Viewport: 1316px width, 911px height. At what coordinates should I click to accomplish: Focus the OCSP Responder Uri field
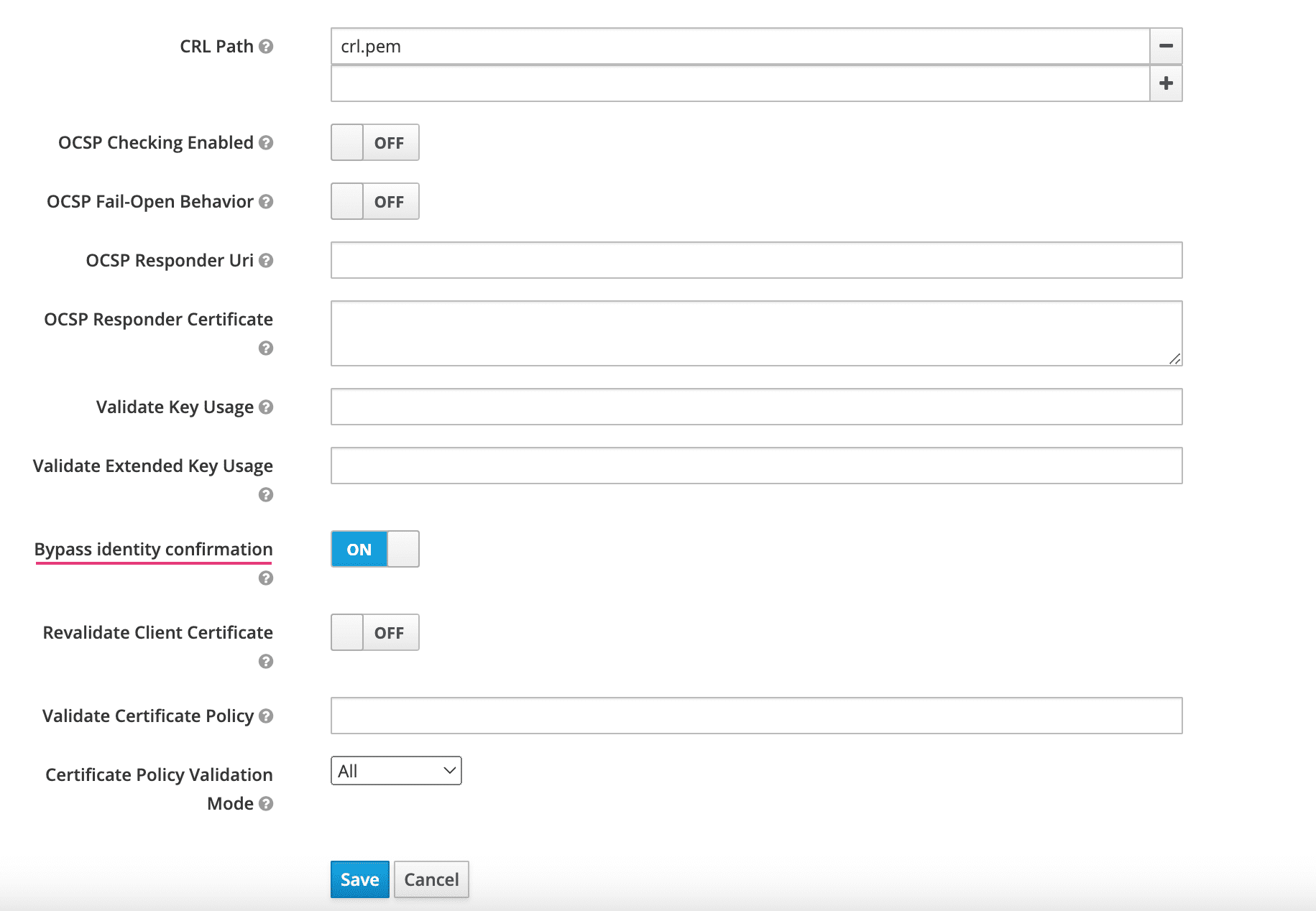tap(756, 260)
